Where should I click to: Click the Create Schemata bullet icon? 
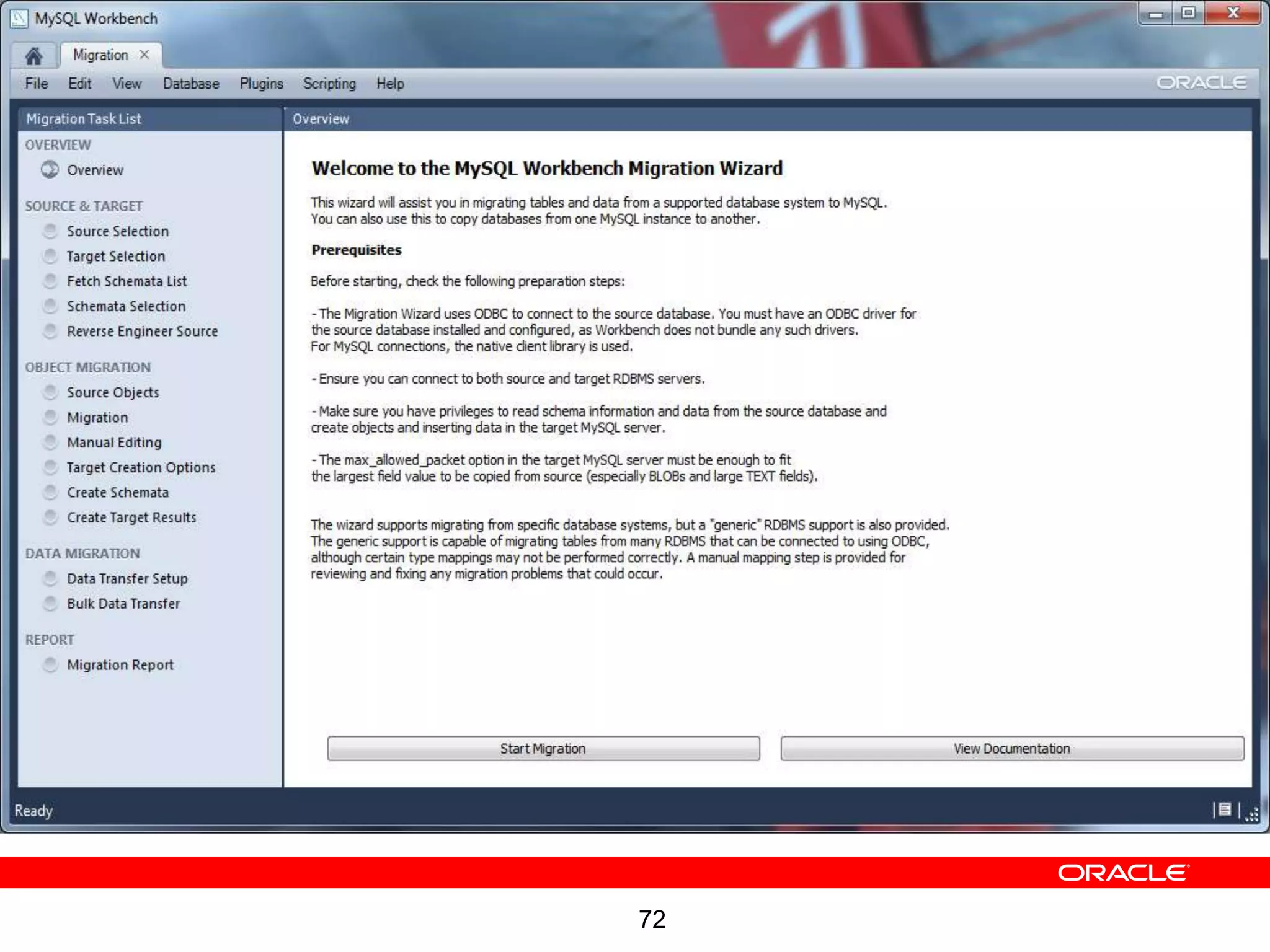pos(51,491)
